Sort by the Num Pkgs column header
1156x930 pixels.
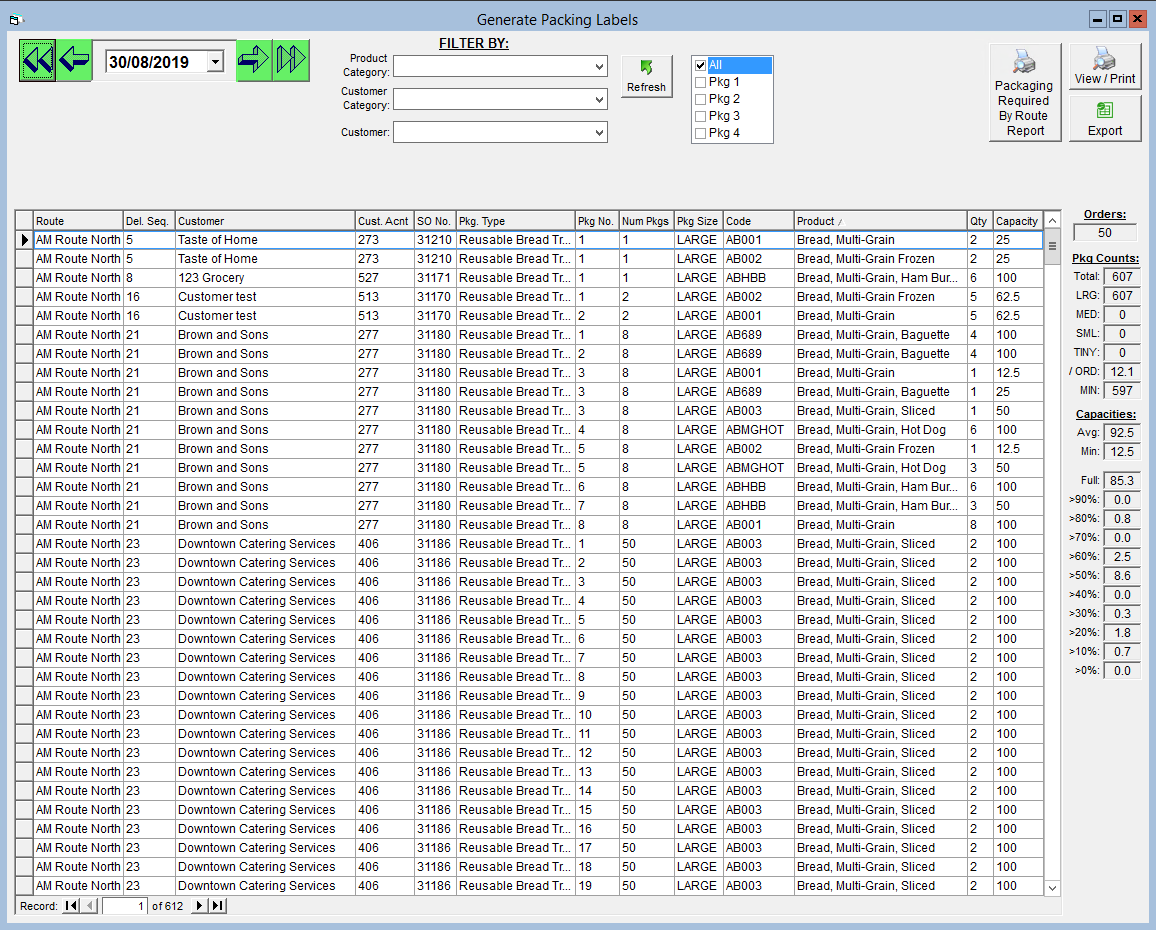(x=646, y=221)
